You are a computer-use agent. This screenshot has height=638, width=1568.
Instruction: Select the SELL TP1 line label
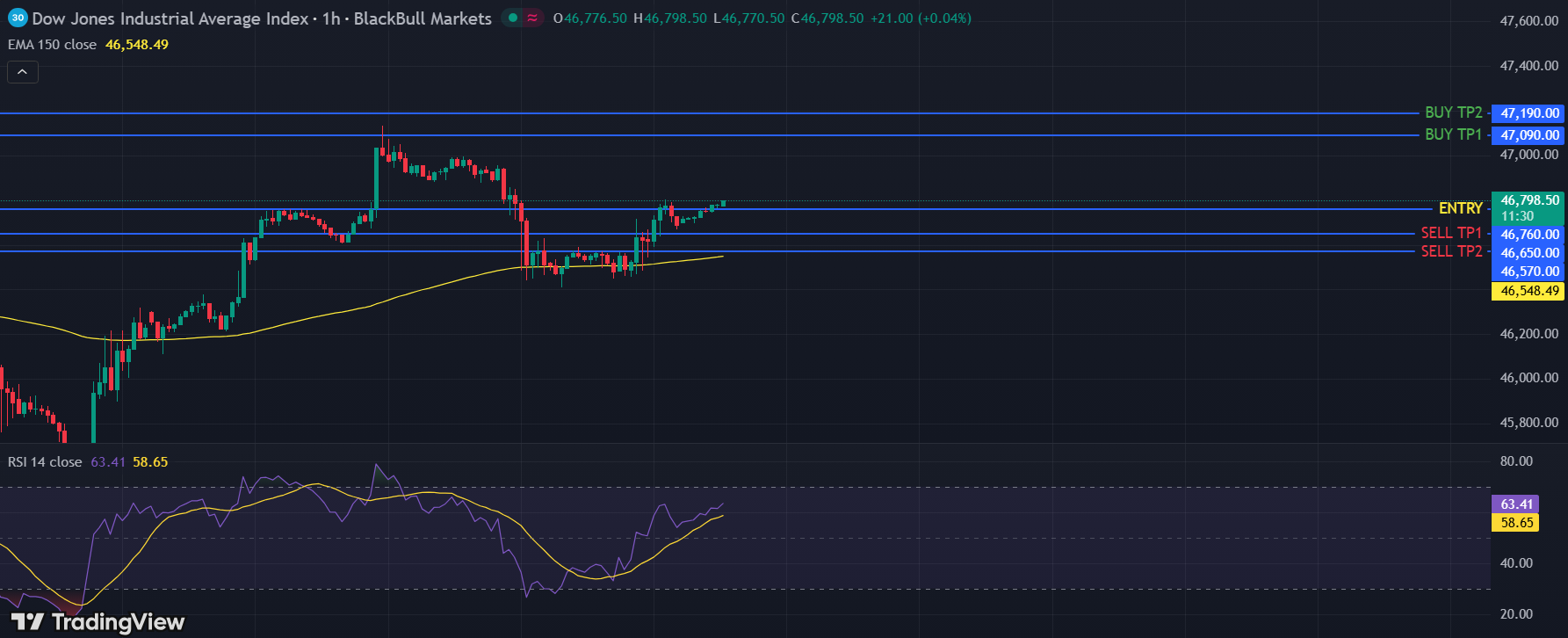[1451, 233]
